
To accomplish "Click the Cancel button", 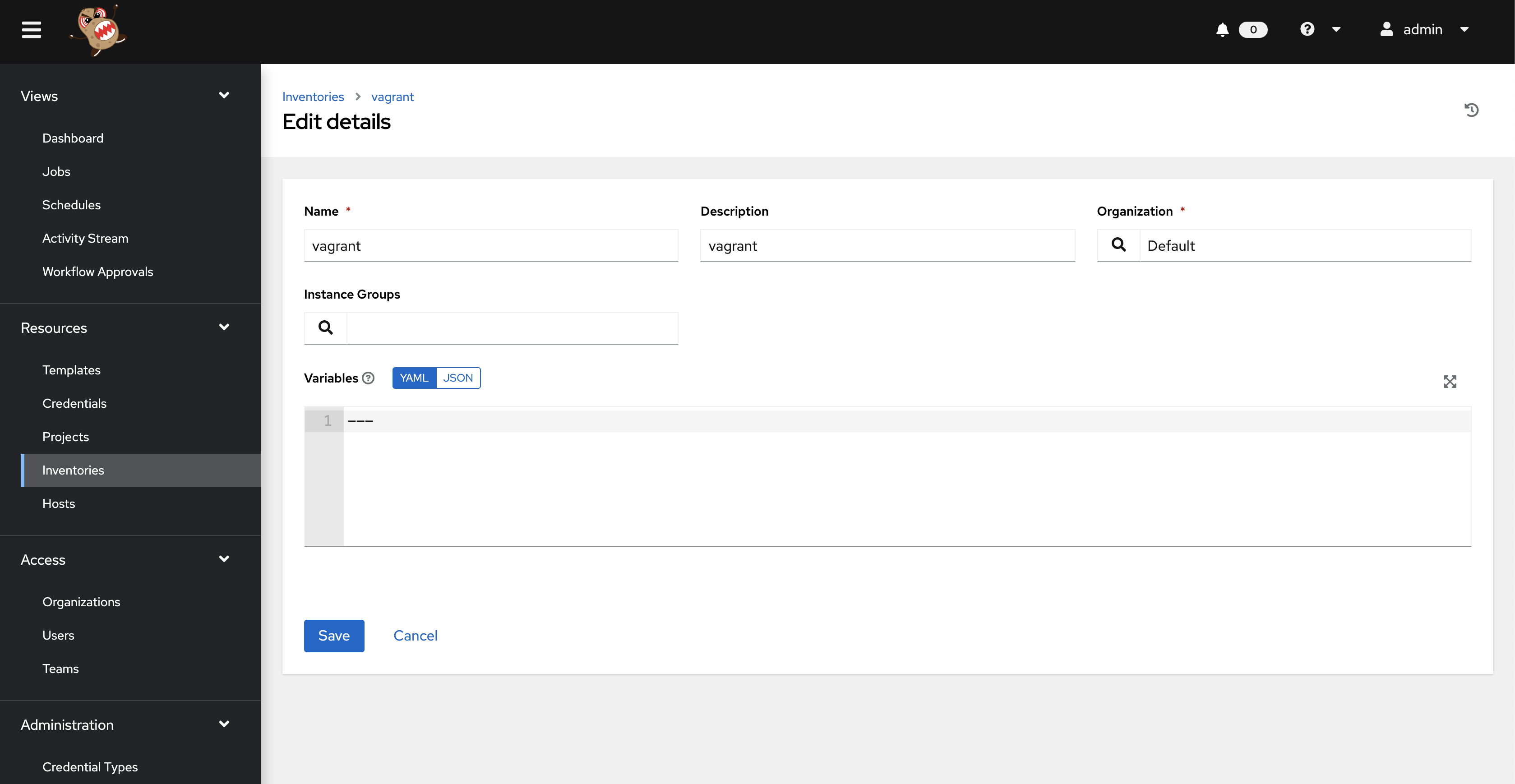I will pyautogui.click(x=415, y=635).
